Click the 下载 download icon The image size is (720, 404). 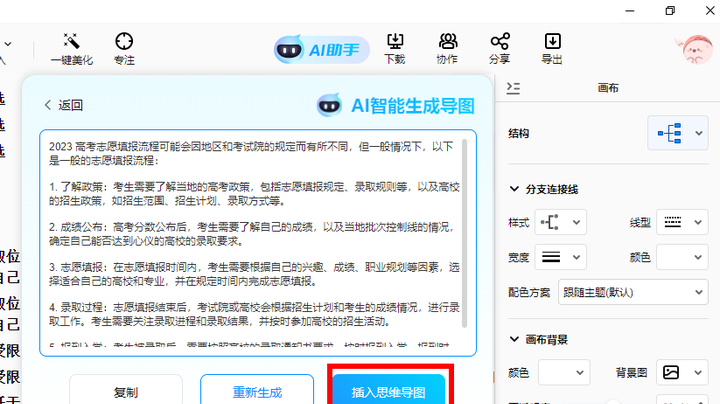(395, 41)
